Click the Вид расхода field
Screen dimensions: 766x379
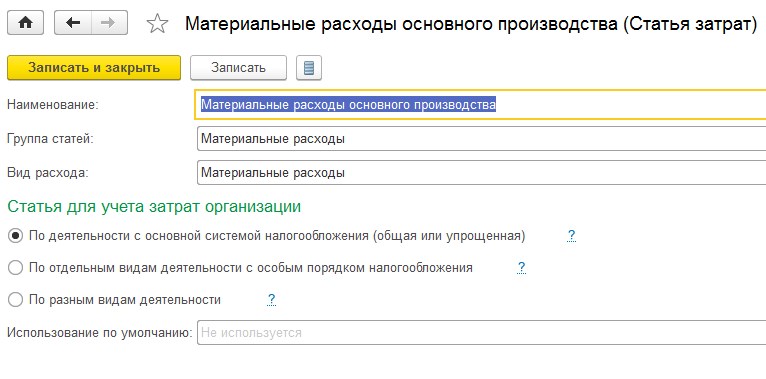point(482,173)
